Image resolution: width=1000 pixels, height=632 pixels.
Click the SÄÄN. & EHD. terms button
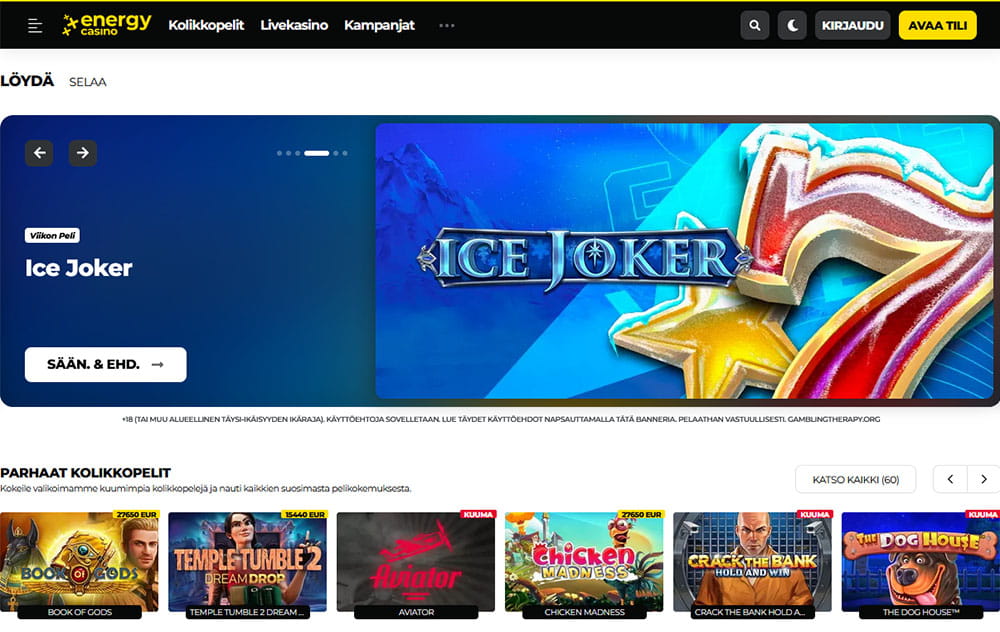tap(106, 364)
